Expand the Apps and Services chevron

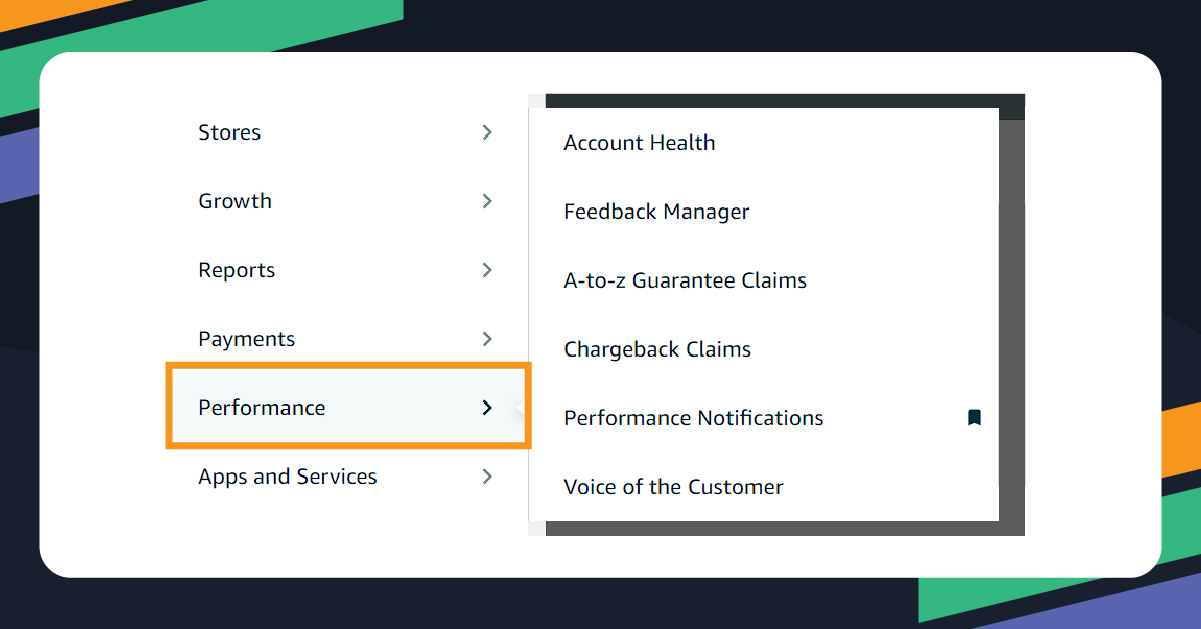pyautogui.click(x=487, y=477)
